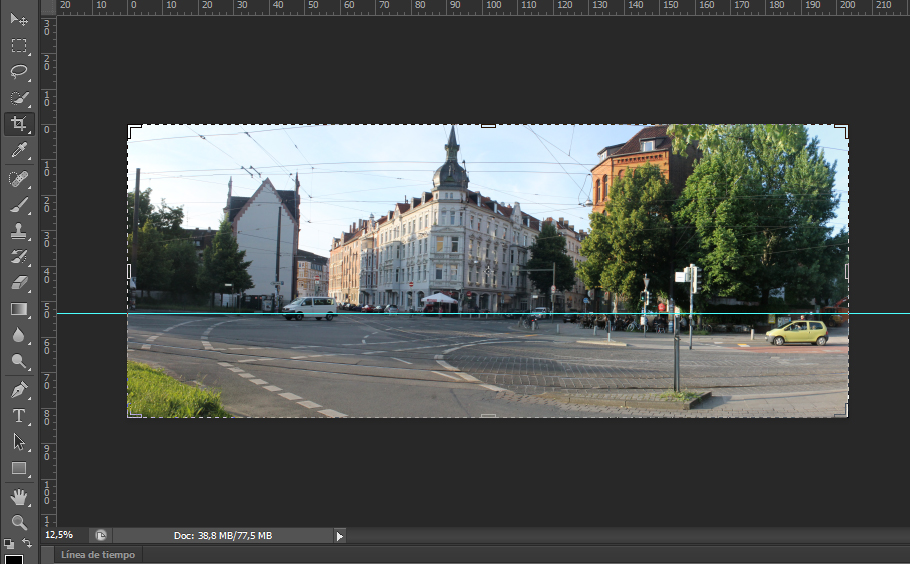Screen dimensions: 910x564
Task: Click the top-left crop corner handle
Action: 133,131
